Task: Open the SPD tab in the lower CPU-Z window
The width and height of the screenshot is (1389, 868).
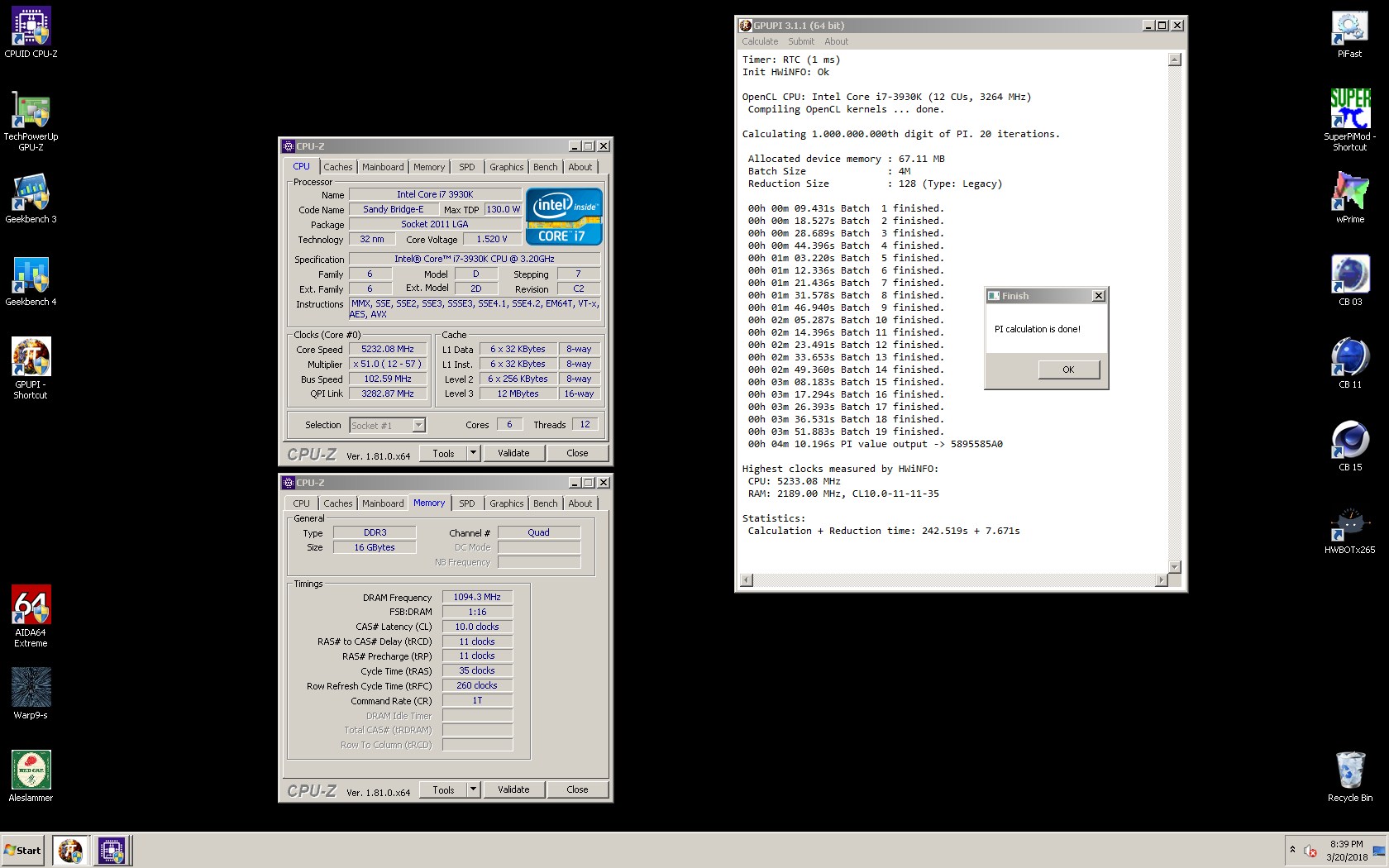Action: (x=467, y=503)
